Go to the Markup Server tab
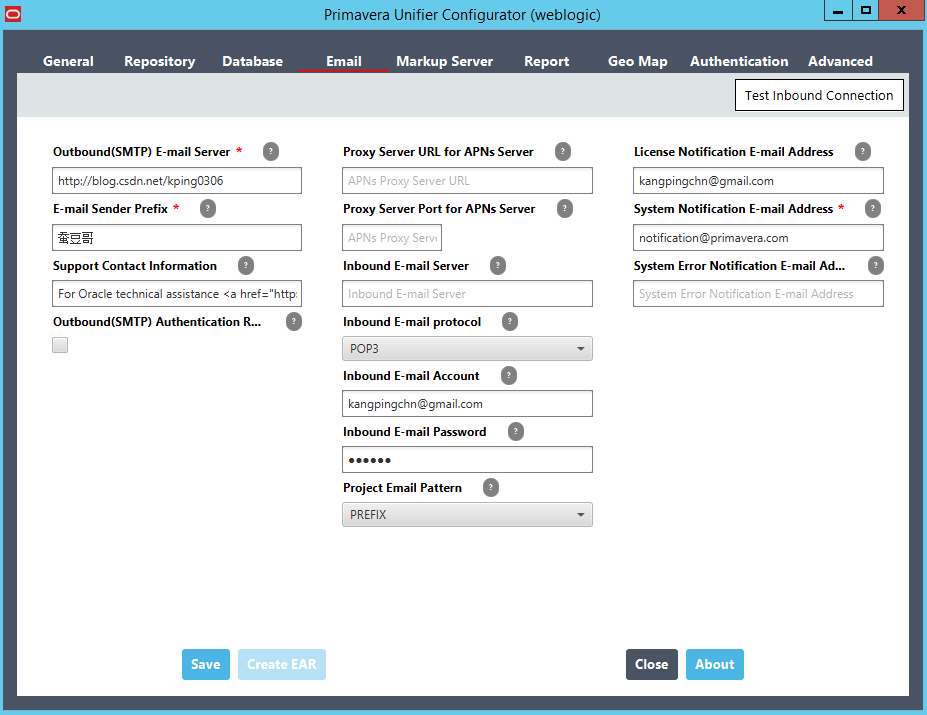Screen dimensions: 927x715 point(445,62)
